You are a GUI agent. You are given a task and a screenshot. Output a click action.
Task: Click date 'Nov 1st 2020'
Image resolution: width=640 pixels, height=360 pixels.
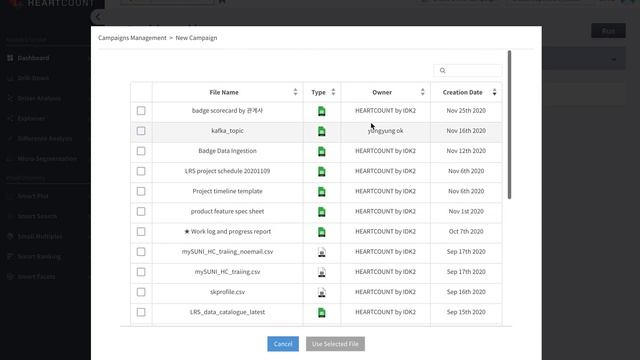point(466,211)
